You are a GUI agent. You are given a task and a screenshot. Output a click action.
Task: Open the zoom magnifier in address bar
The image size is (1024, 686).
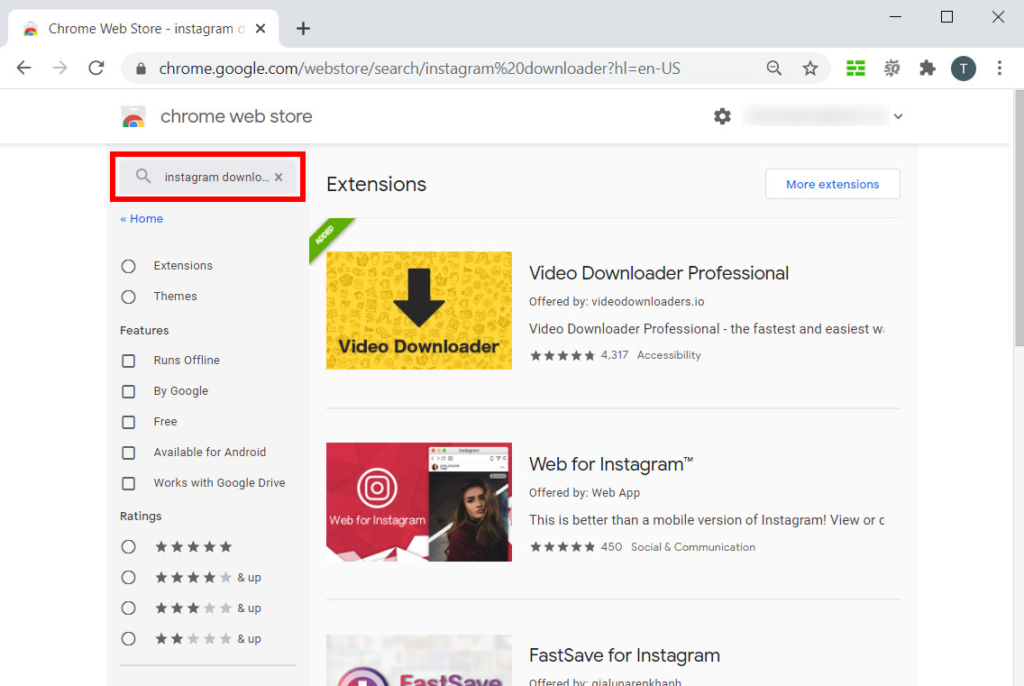click(x=774, y=68)
